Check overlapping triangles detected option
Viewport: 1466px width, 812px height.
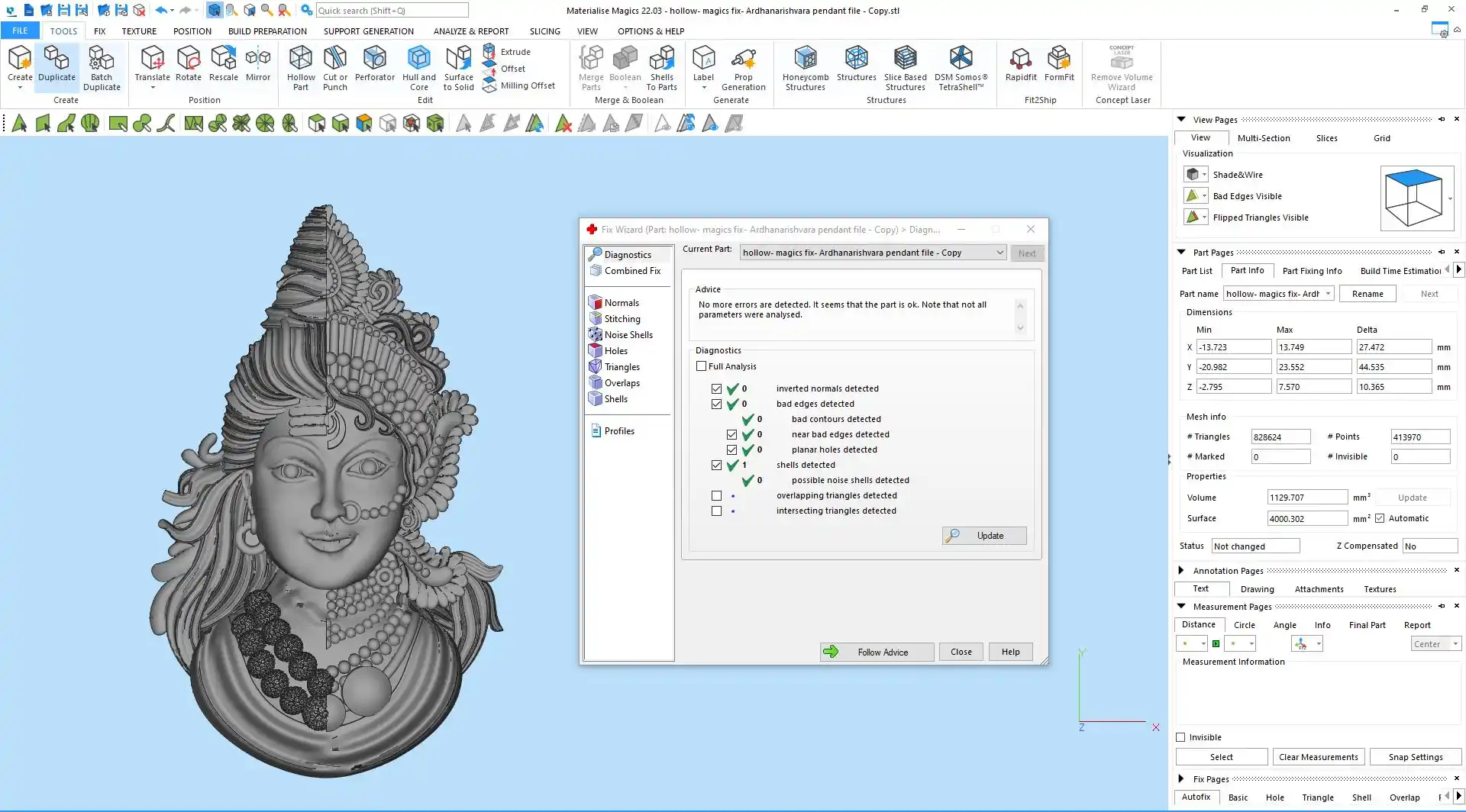716,496
